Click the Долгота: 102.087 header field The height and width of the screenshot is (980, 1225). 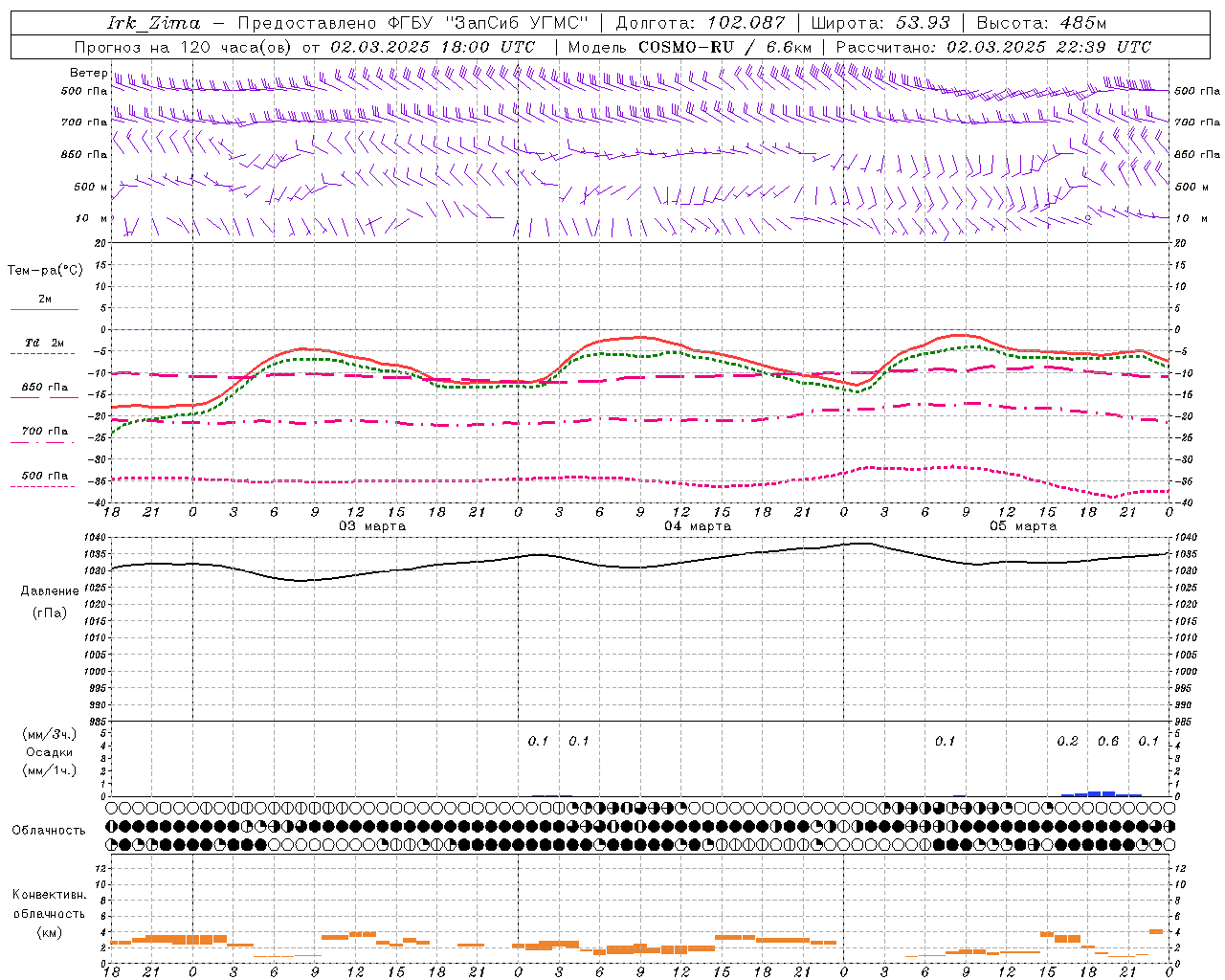point(700,23)
